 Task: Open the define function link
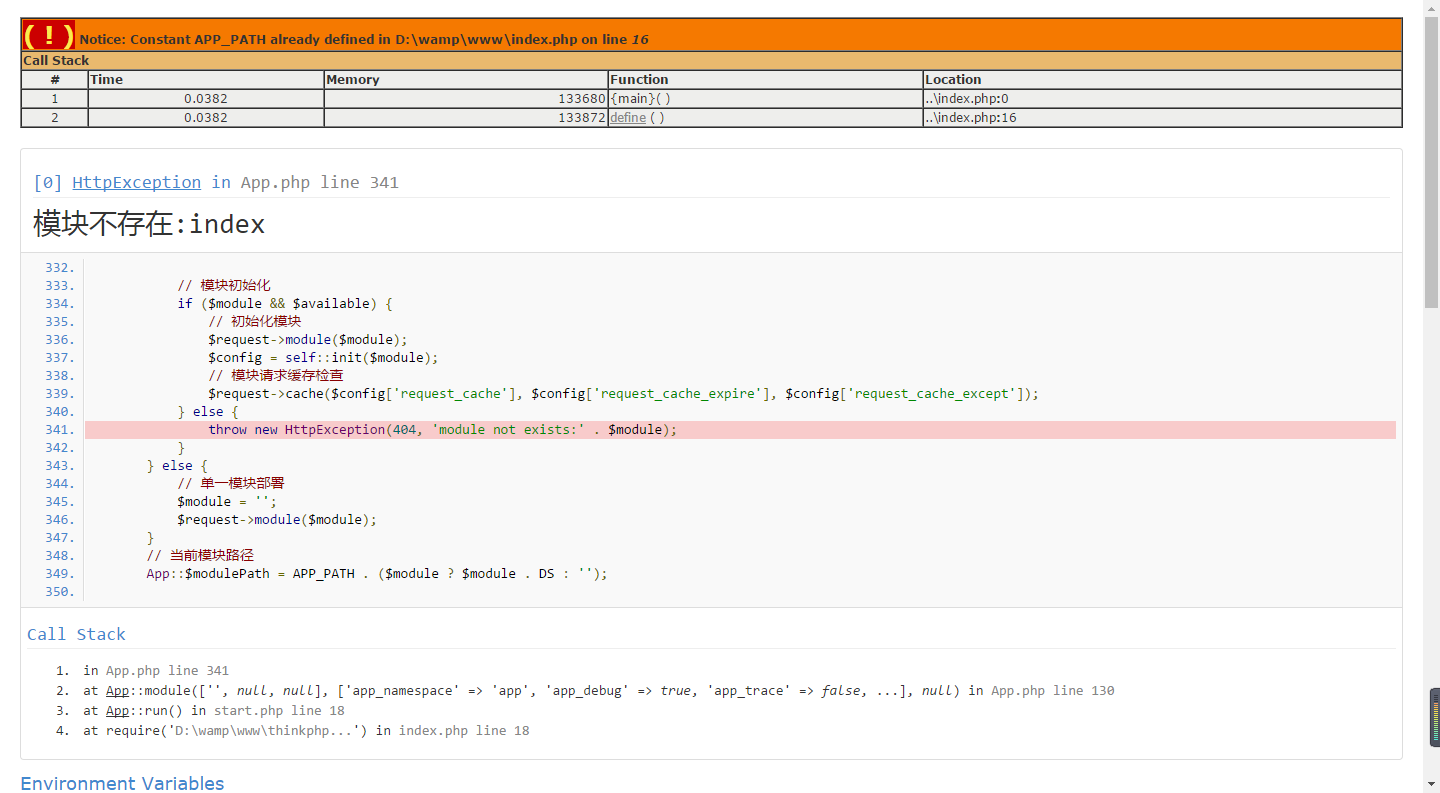(x=628, y=118)
